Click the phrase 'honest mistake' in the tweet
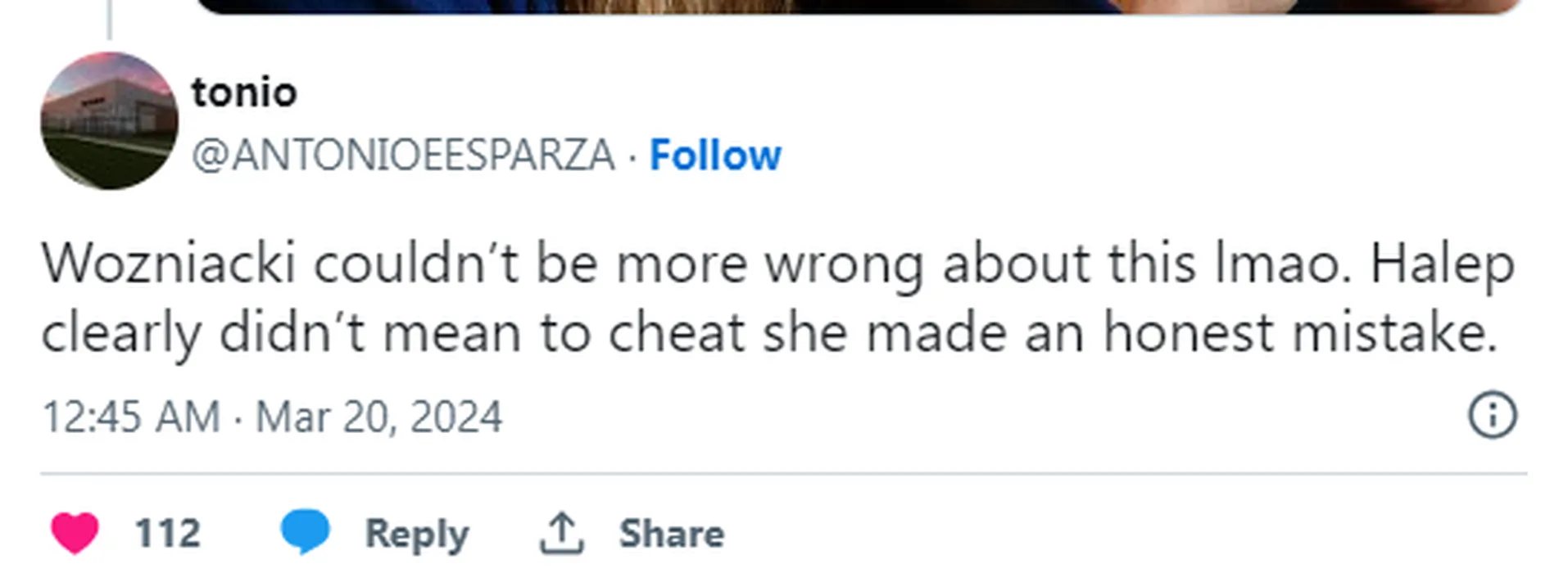 (x=1299, y=332)
